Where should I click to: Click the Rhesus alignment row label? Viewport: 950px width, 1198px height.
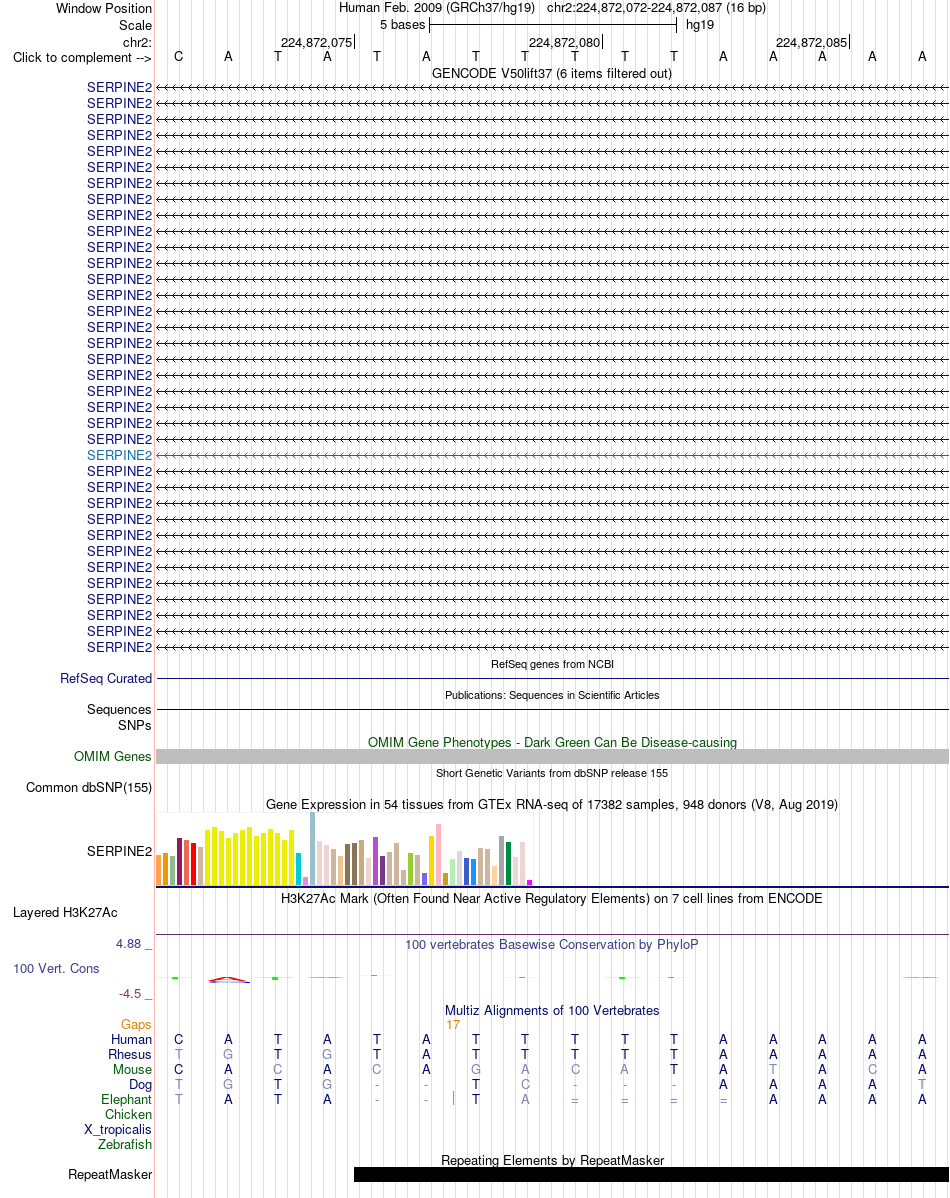(x=130, y=1054)
